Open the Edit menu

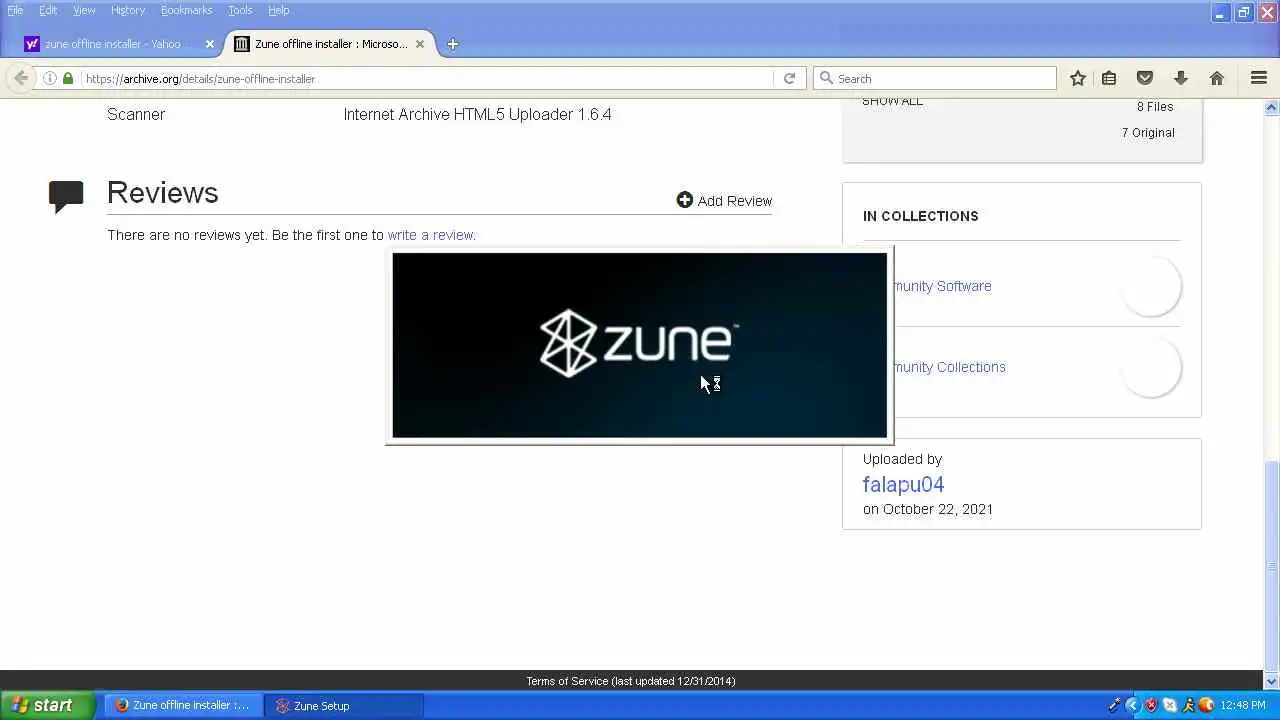pyautogui.click(x=48, y=10)
